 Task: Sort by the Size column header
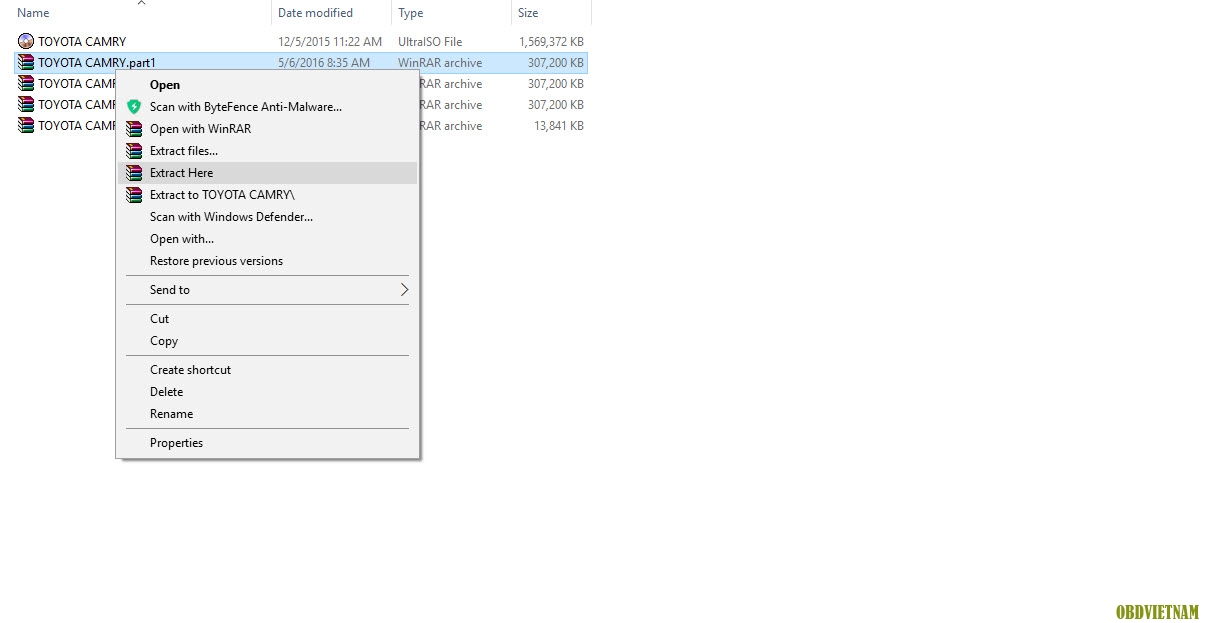(551, 13)
